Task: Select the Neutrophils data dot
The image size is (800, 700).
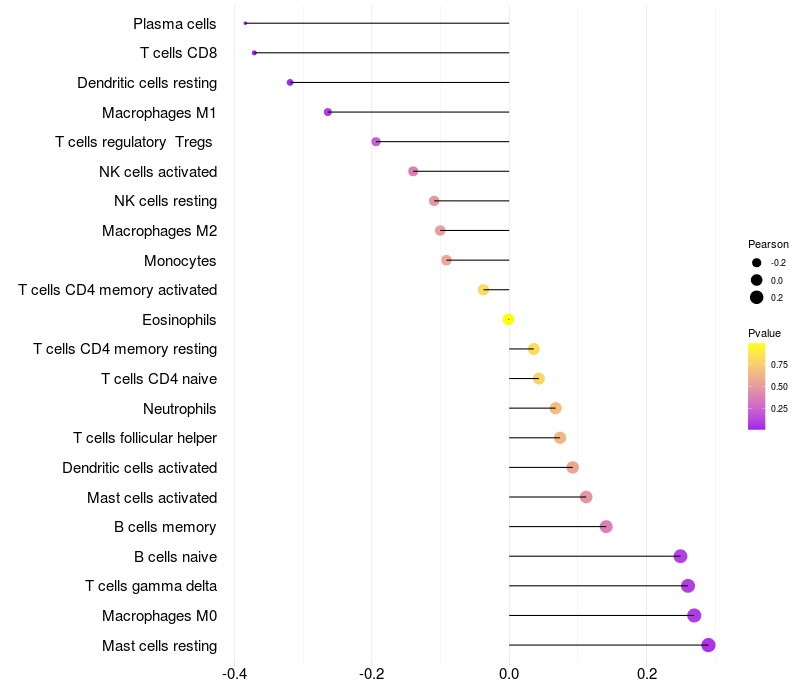Action: (x=556, y=409)
